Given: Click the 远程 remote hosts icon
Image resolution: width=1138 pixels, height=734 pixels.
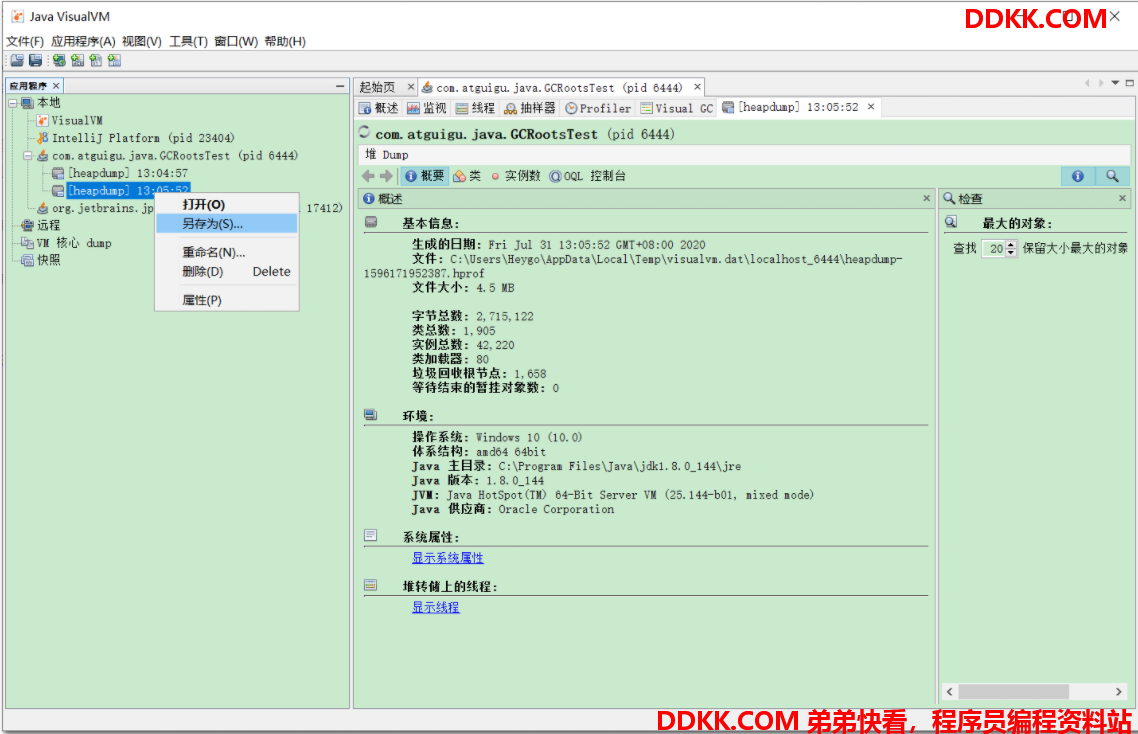Looking at the screenshot, I should click(28, 225).
